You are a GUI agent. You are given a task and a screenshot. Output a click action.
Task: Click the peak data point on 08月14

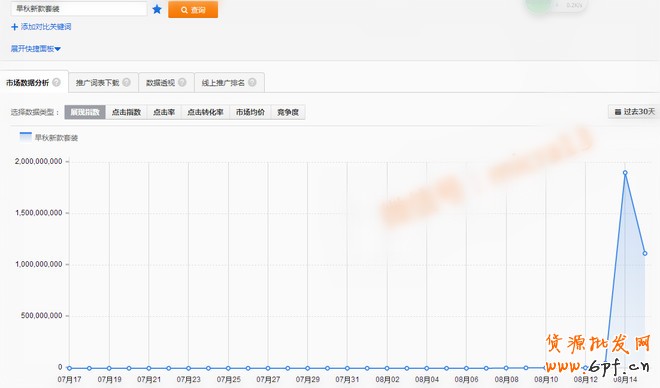click(625, 173)
